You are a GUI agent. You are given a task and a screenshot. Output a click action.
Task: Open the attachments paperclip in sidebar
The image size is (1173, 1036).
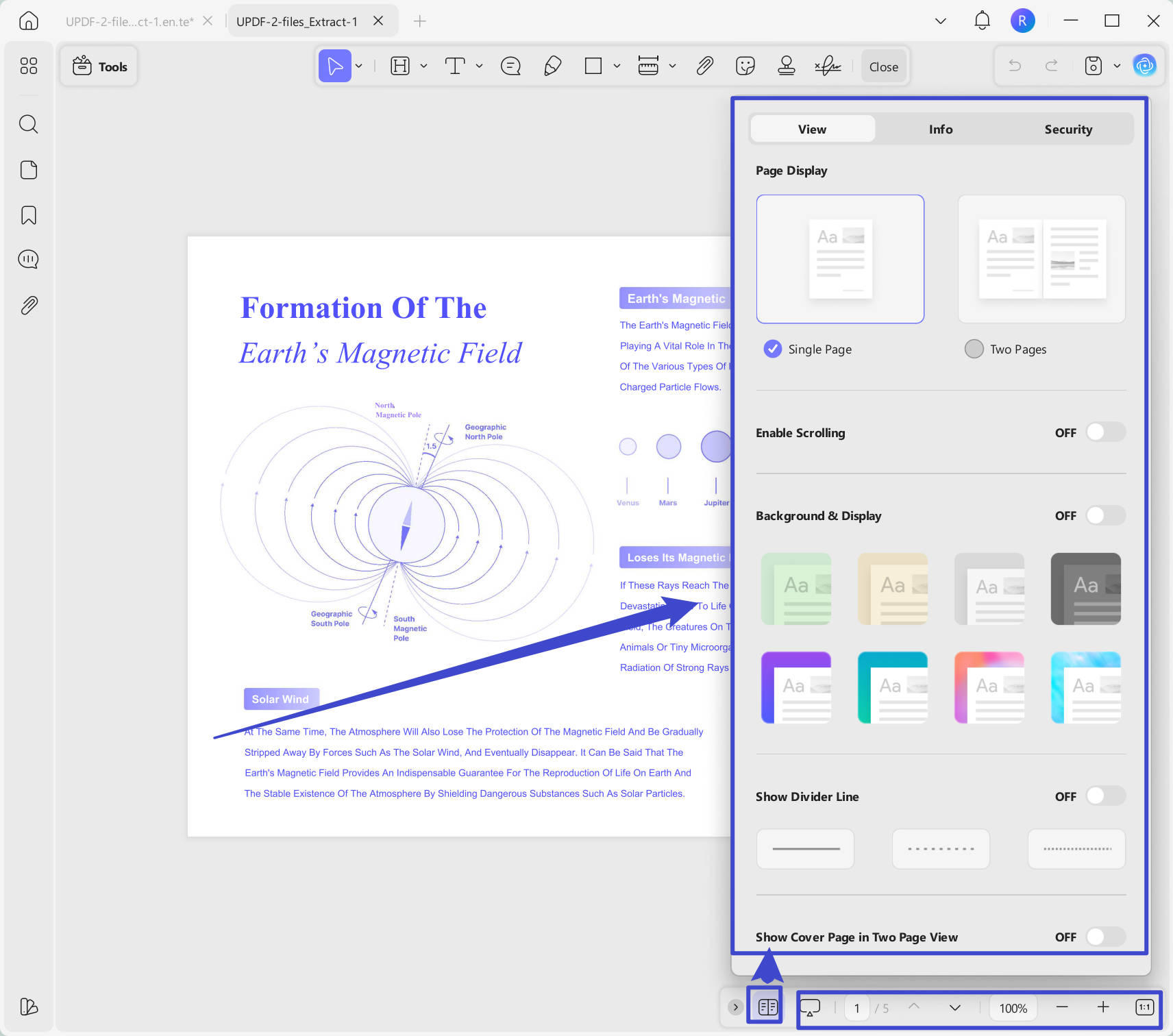(x=29, y=305)
